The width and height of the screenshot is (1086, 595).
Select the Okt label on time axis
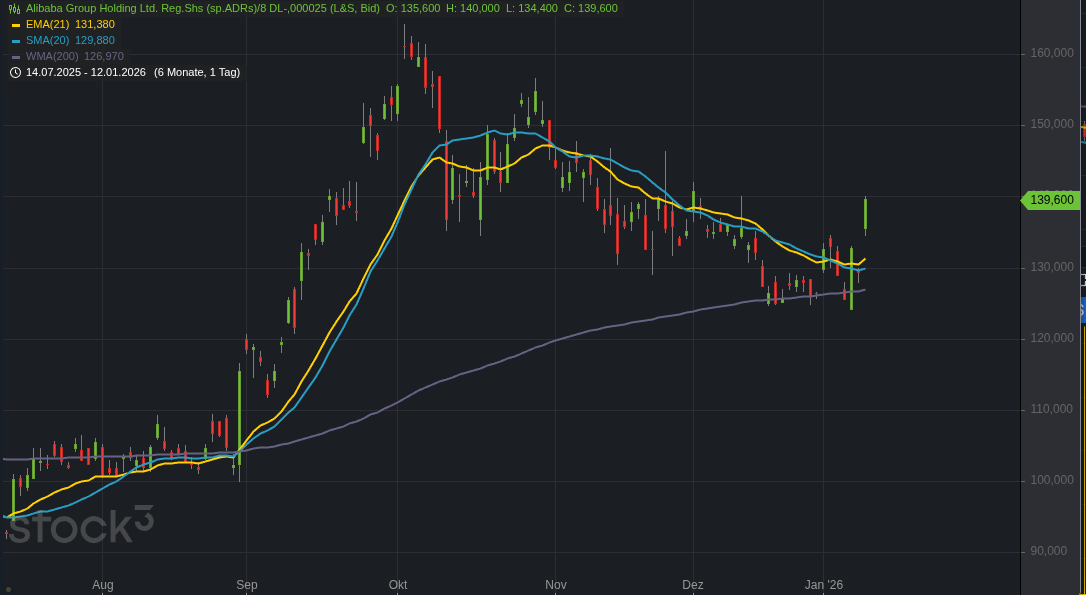pyautogui.click(x=398, y=585)
